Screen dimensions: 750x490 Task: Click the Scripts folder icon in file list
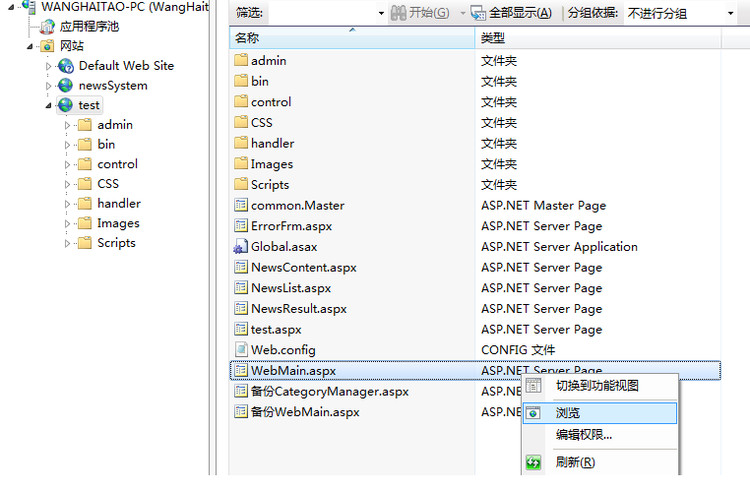point(240,185)
